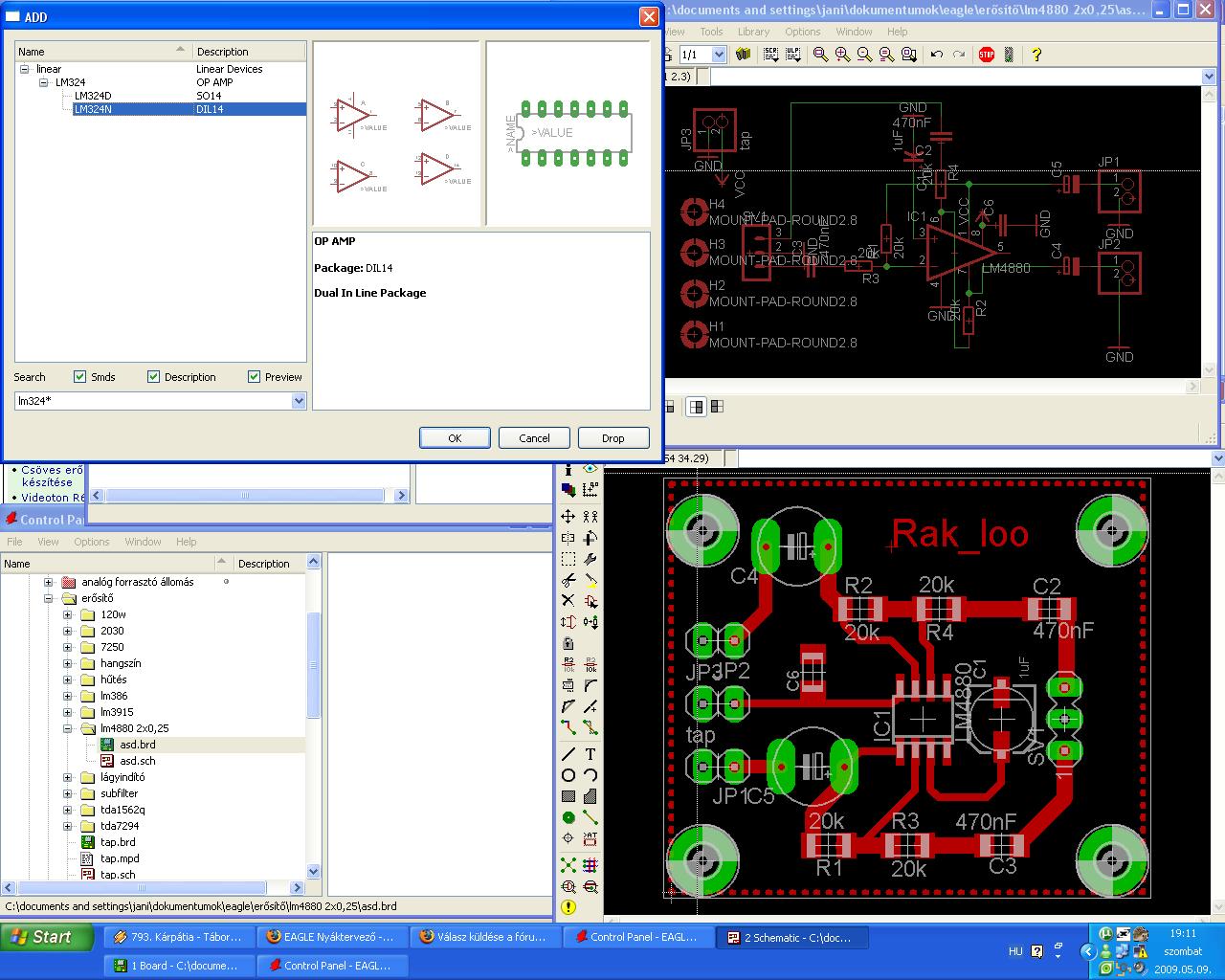Image resolution: width=1225 pixels, height=980 pixels.
Task: Expand the analóg forrasztó állomás node
Action: pyautogui.click(x=48, y=582)
